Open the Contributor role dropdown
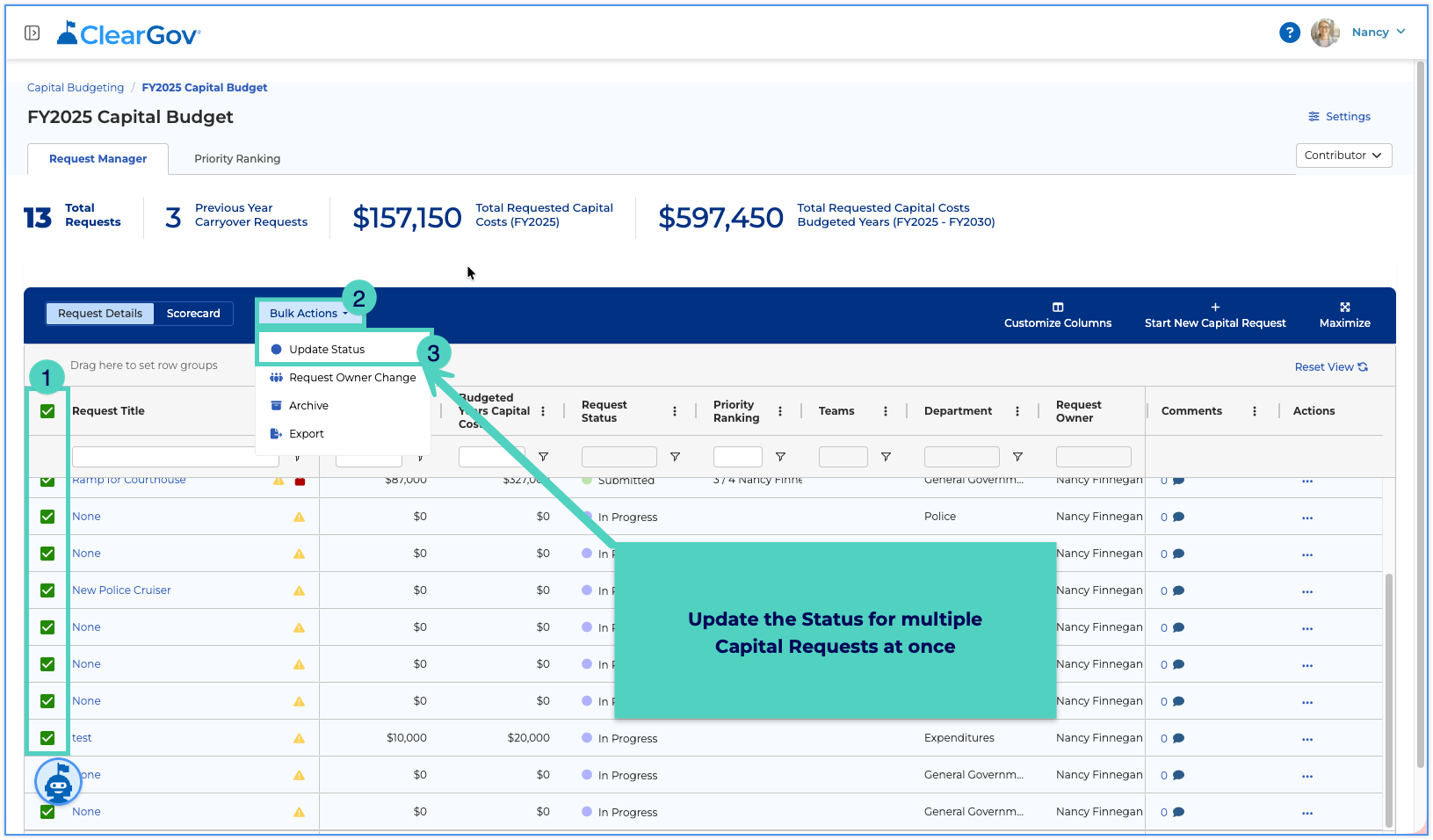The image size is (1433, 840). pyautogui.click(x=1343, y=156)
